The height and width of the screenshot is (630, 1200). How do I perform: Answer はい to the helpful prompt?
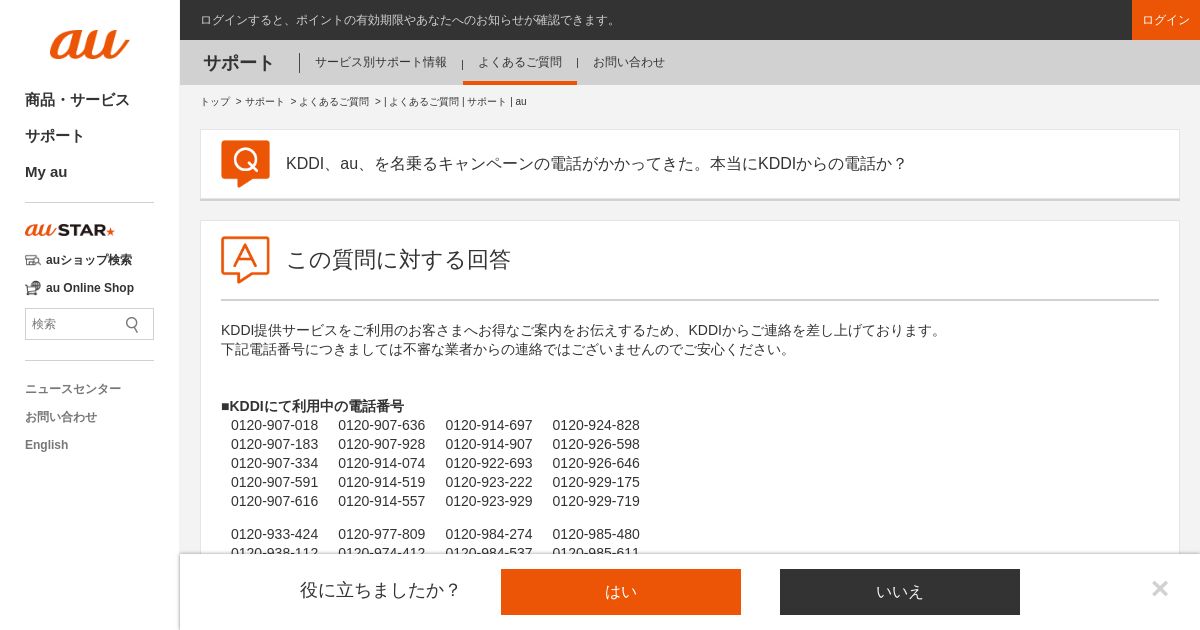pos(621,592)
